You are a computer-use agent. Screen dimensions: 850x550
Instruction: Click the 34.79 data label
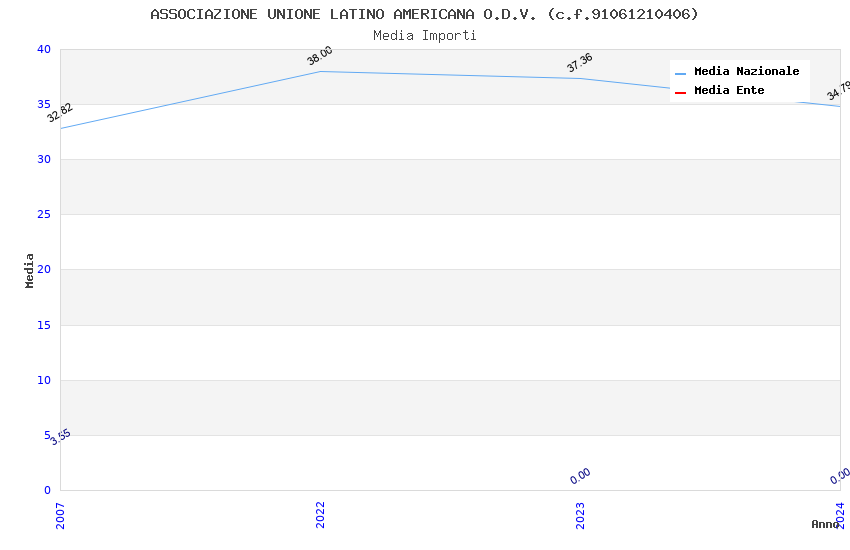pos(839,90)
